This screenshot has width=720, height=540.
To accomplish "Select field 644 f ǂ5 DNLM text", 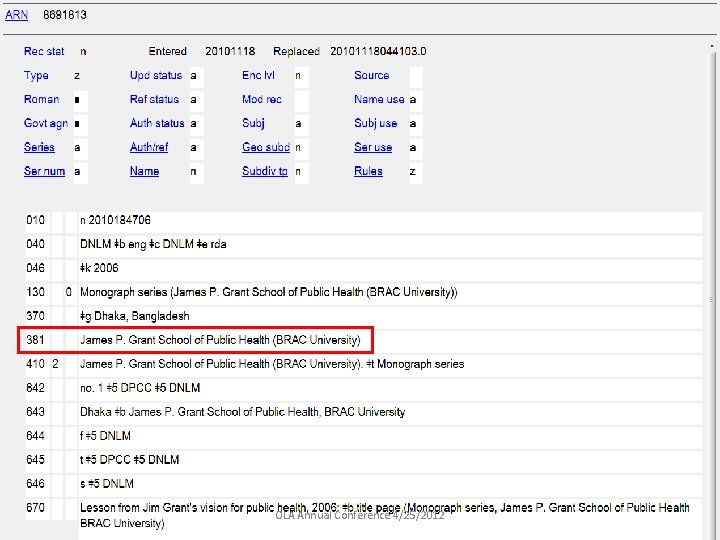I will click(105, 435).
